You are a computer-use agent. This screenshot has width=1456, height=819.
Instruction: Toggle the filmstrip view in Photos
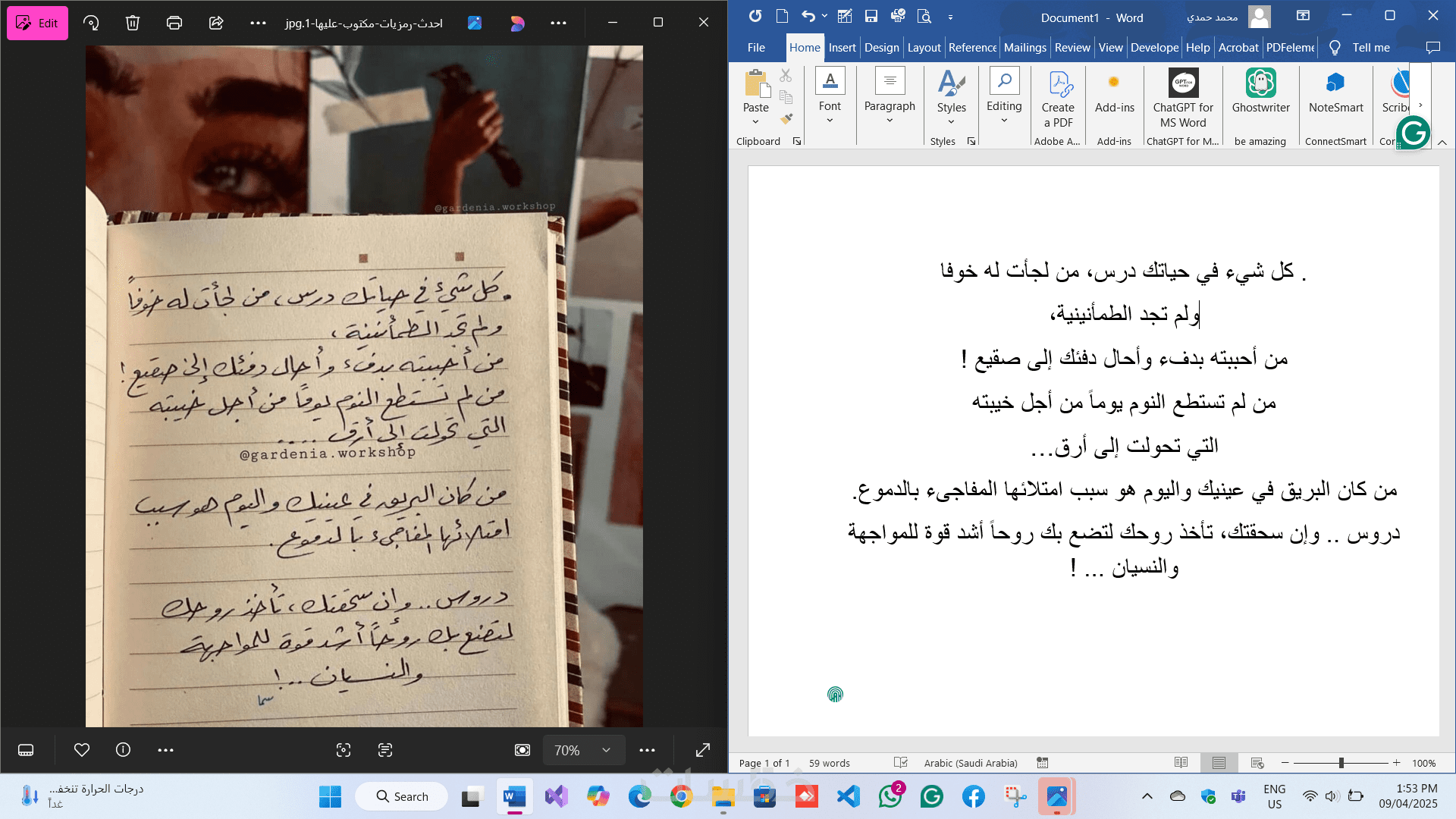pyautogui.click(x=26, y=750)
